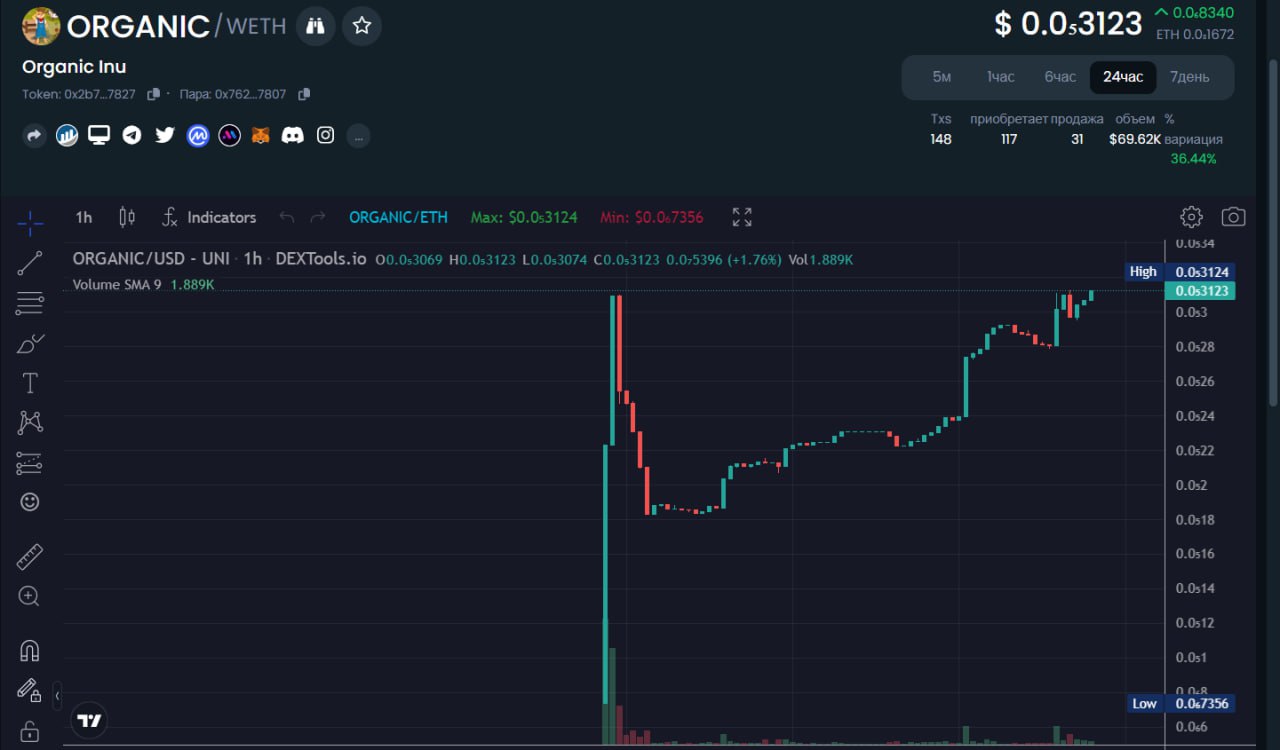Click the Volume SMA 9 indicator label
Screen dimensions: 1280x750
[x=117, y=285]
